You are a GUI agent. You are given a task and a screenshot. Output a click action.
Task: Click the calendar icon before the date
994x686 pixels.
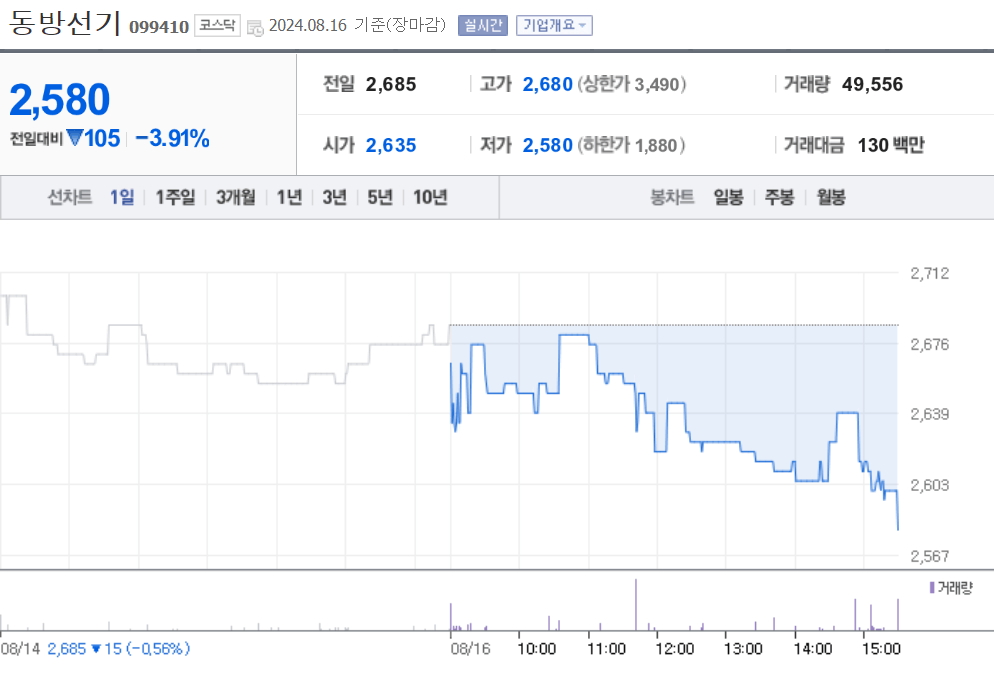(255, 28)
